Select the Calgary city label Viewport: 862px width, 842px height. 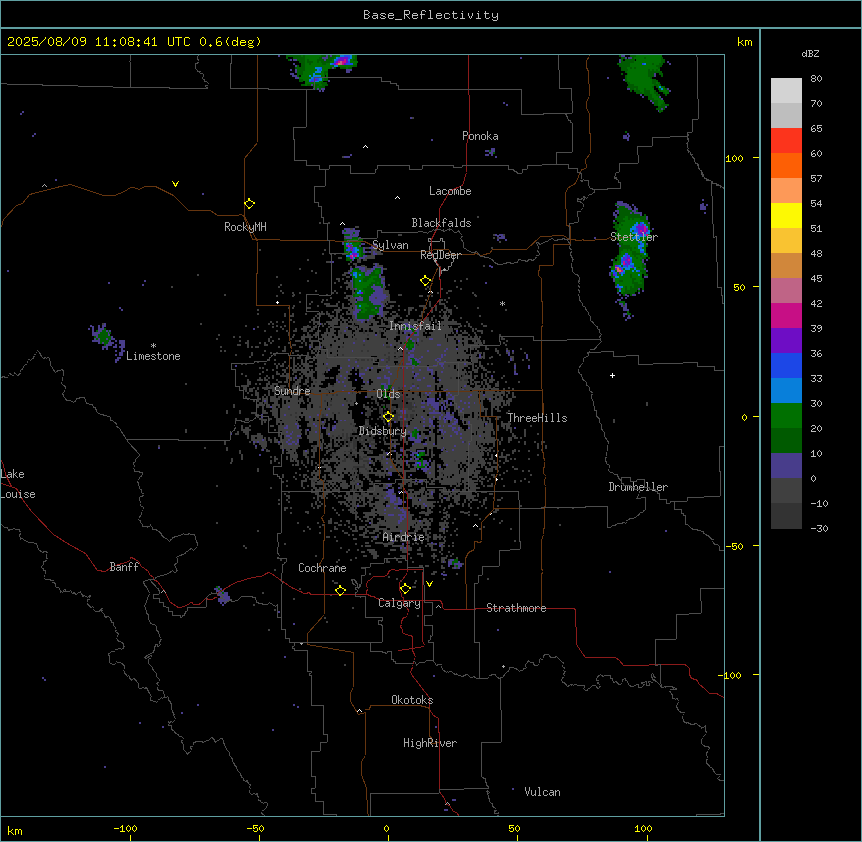pos(399,603)
